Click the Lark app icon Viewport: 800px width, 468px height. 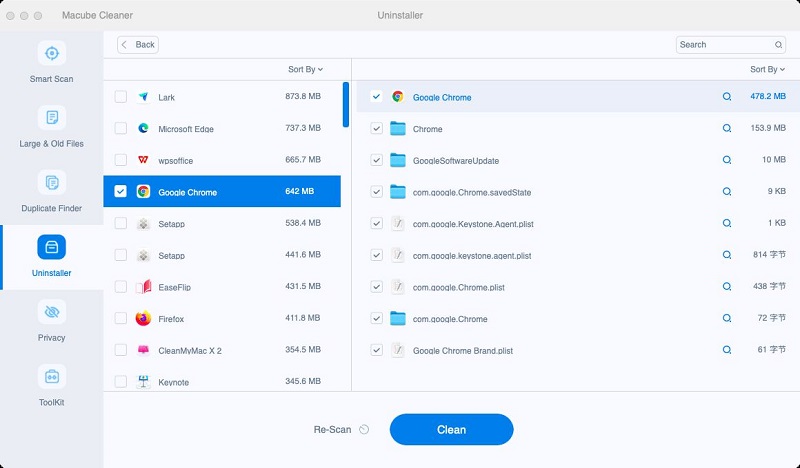tap(143, 97)
